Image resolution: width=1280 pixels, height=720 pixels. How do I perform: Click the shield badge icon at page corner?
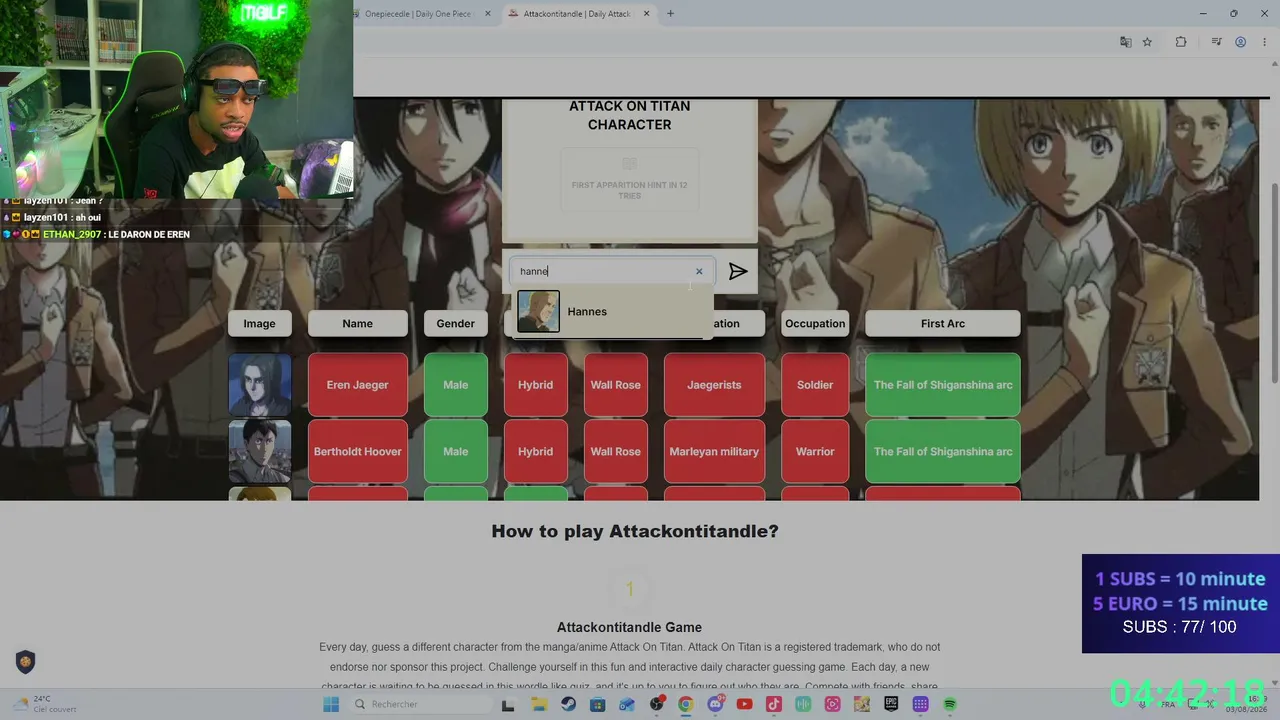(25, 662)
